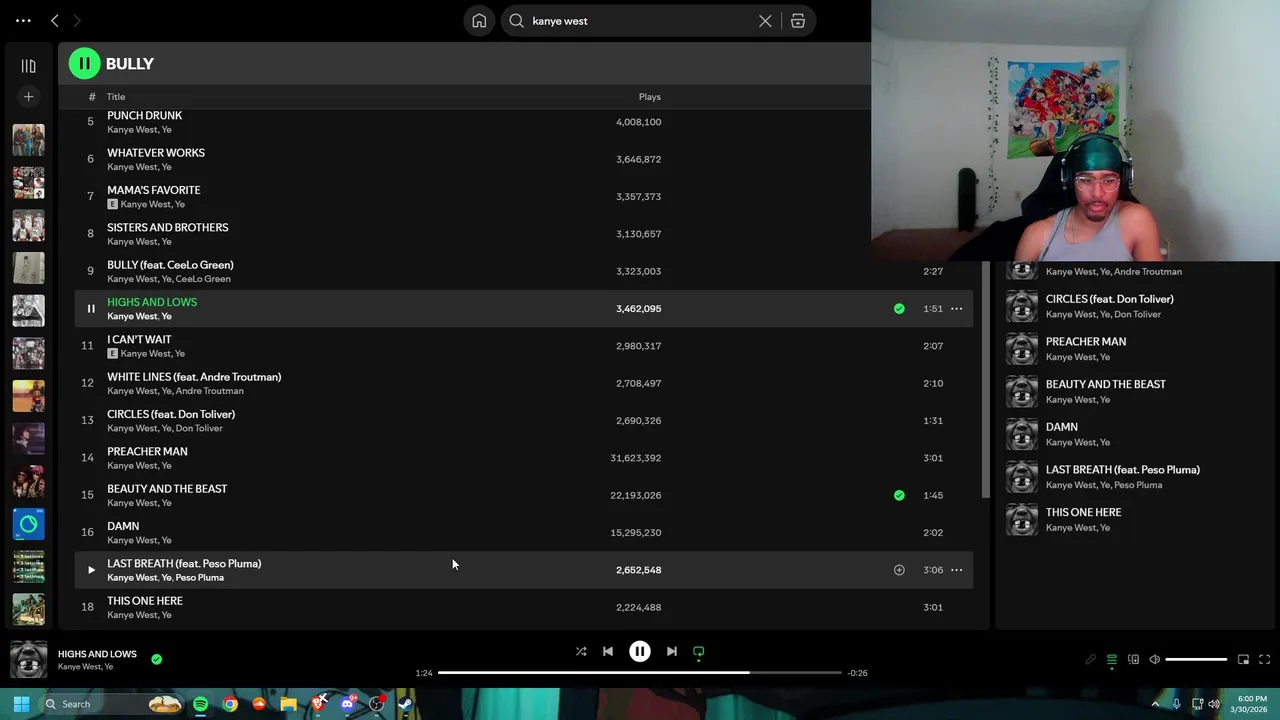
Task: Sort by Title column header
Action: pyautogui.click(x=116, y=97)
